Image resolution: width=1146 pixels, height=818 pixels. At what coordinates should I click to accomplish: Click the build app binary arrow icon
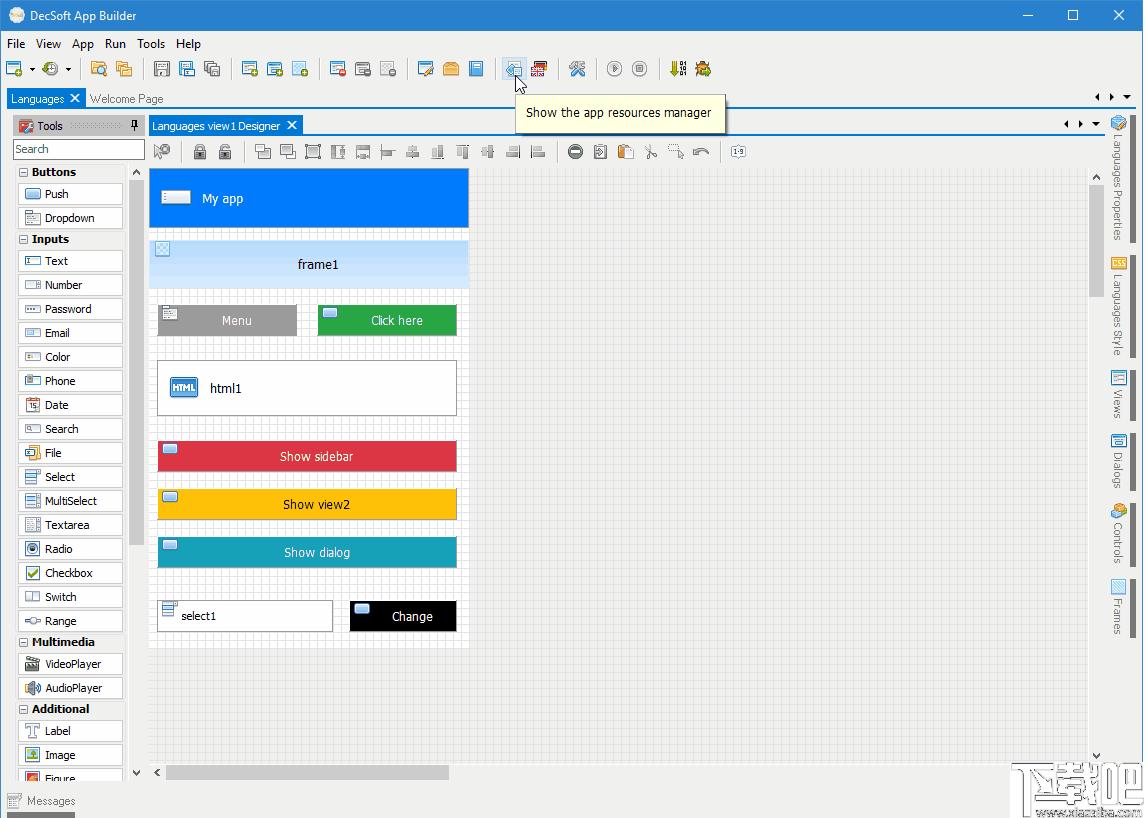point(678,69)
